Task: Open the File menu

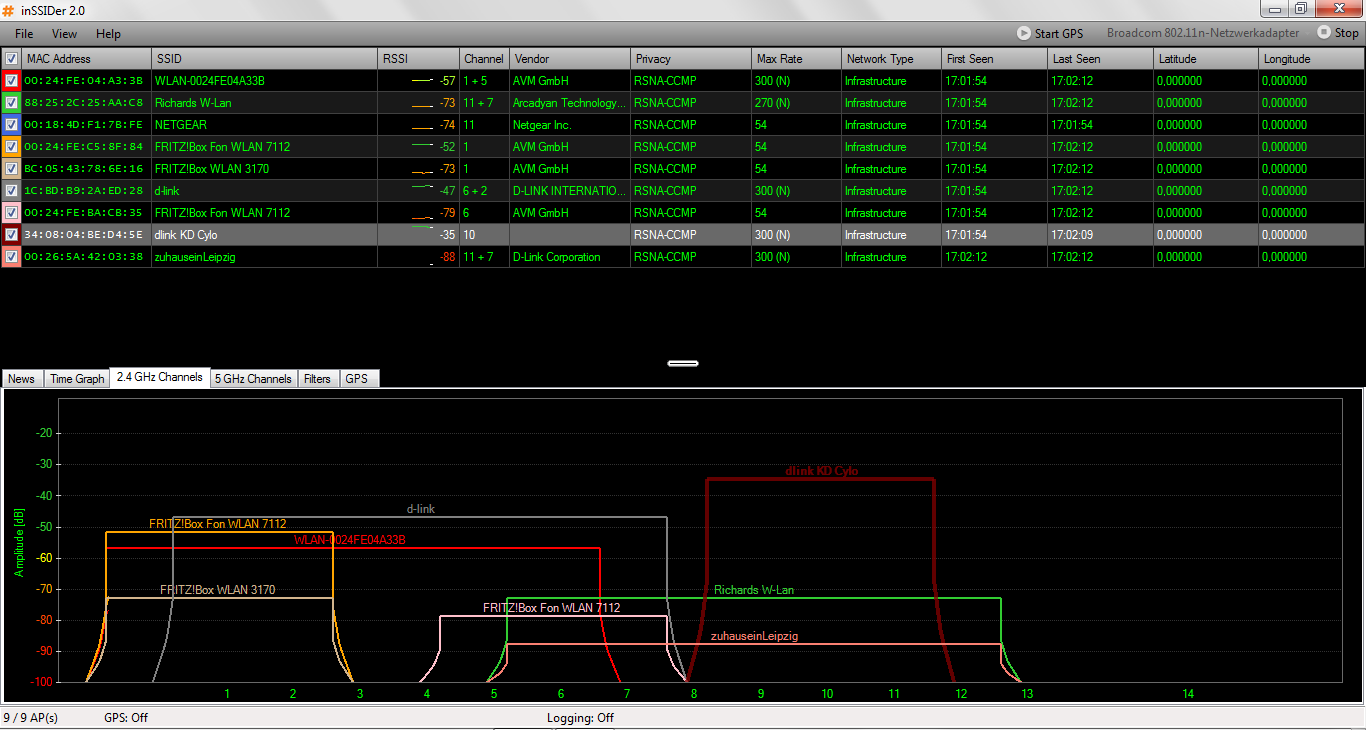Action: tap(24, 34)
